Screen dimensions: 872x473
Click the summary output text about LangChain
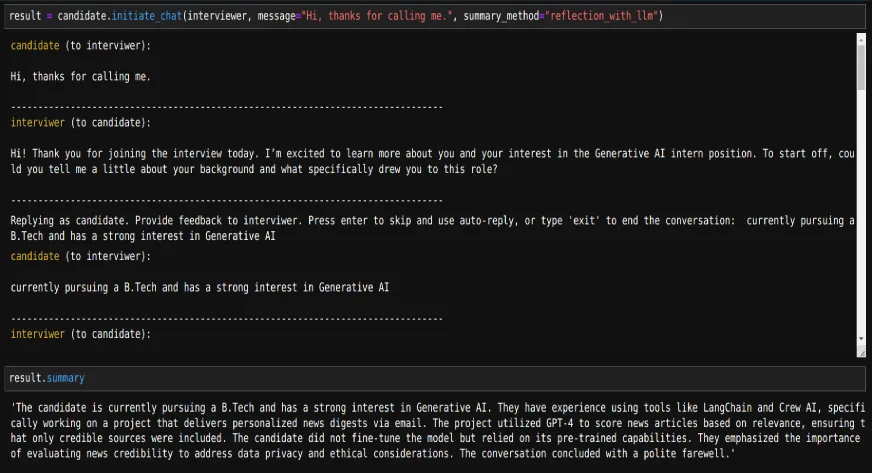click(438, 431)
